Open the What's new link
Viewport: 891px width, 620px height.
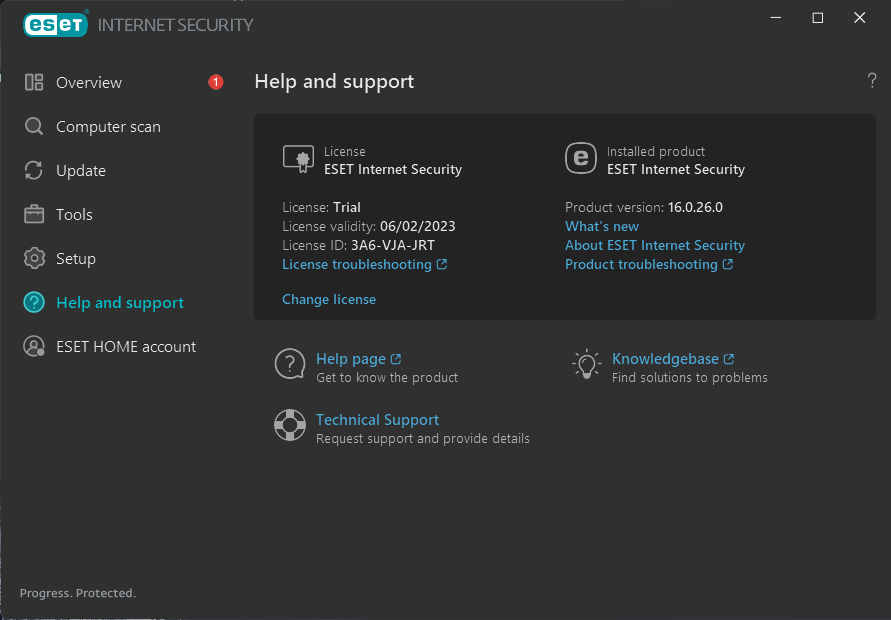pos(602,226)
